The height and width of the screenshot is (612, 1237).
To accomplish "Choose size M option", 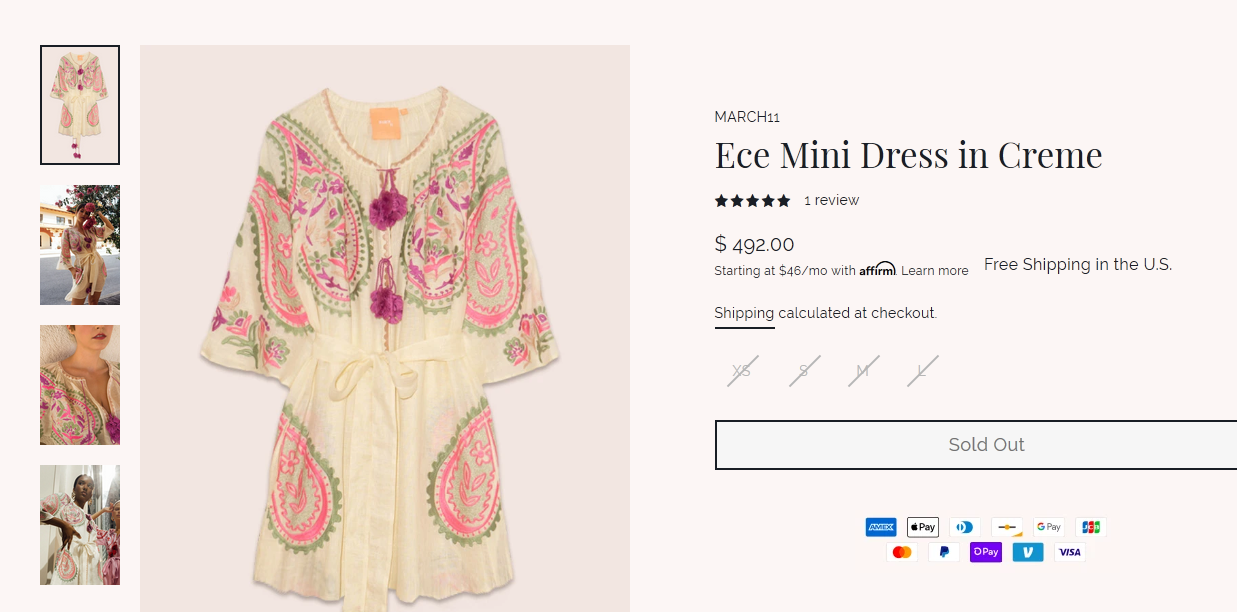I will click(x=862, y=371).
